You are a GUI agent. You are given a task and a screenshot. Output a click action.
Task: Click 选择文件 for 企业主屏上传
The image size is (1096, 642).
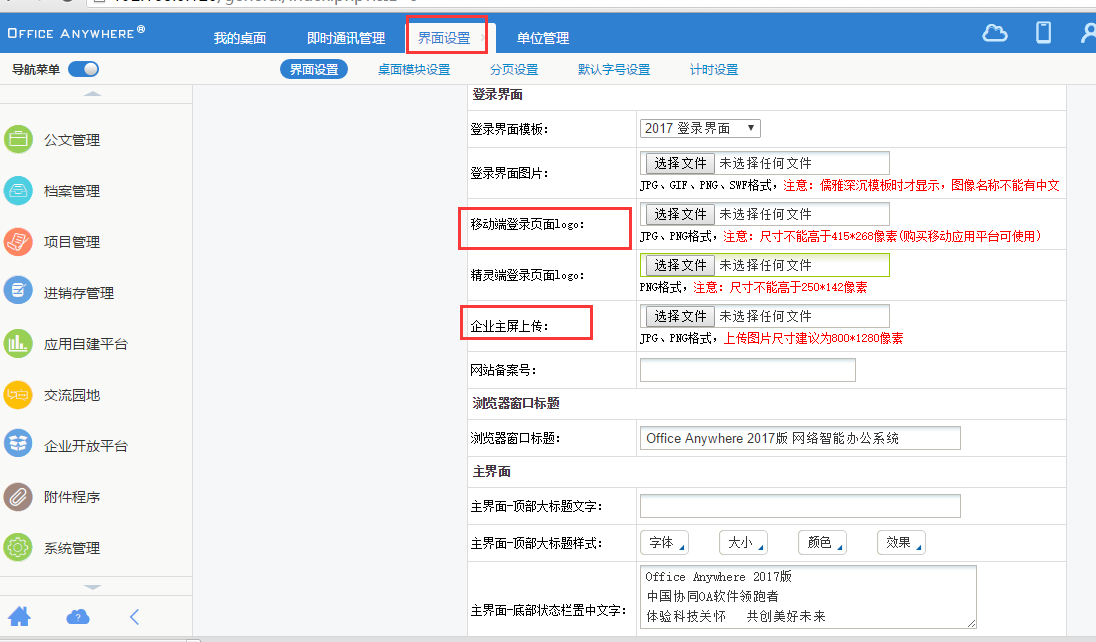(x=680, y=316)
